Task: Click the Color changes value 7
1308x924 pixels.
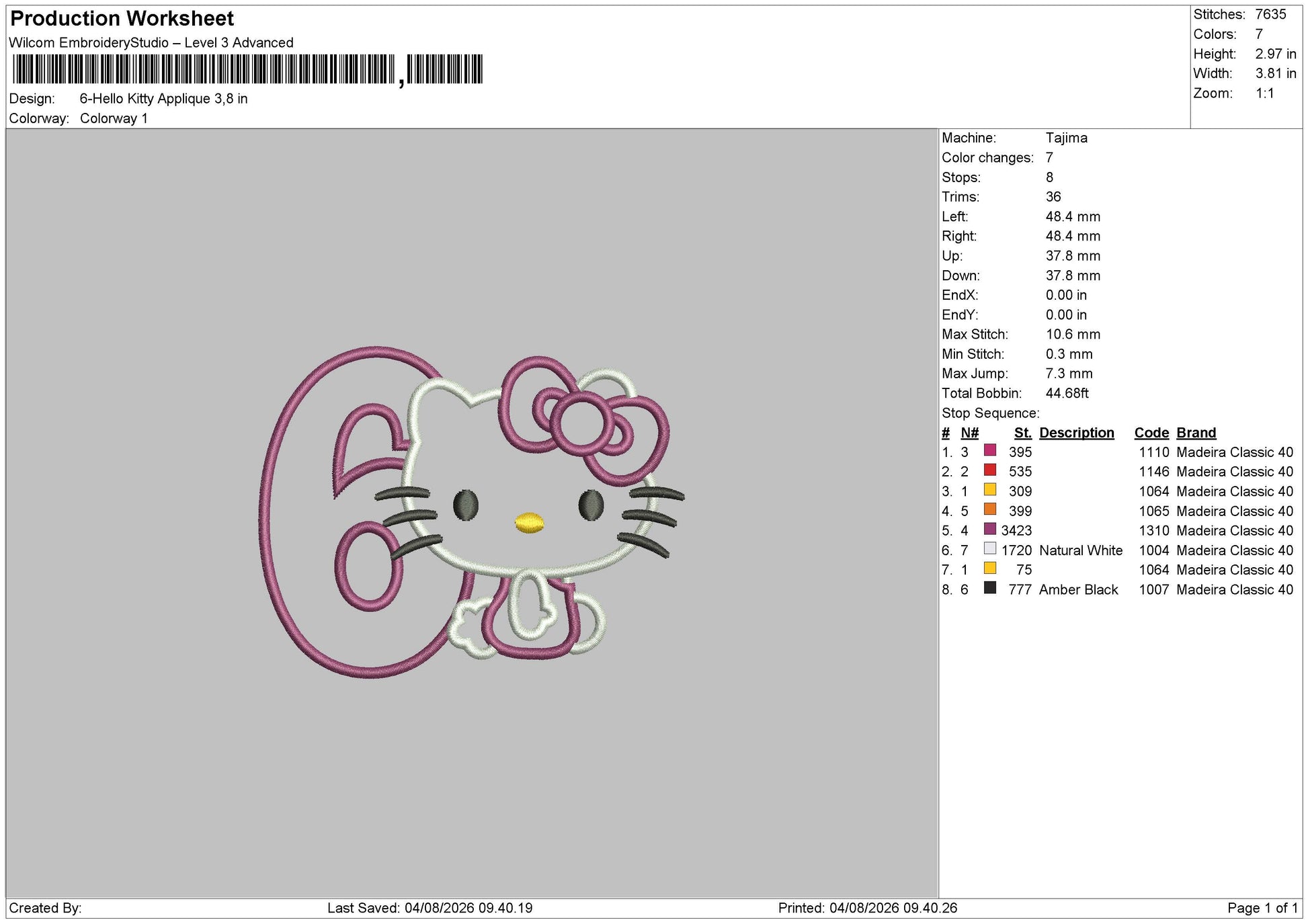Action: 1049,158
